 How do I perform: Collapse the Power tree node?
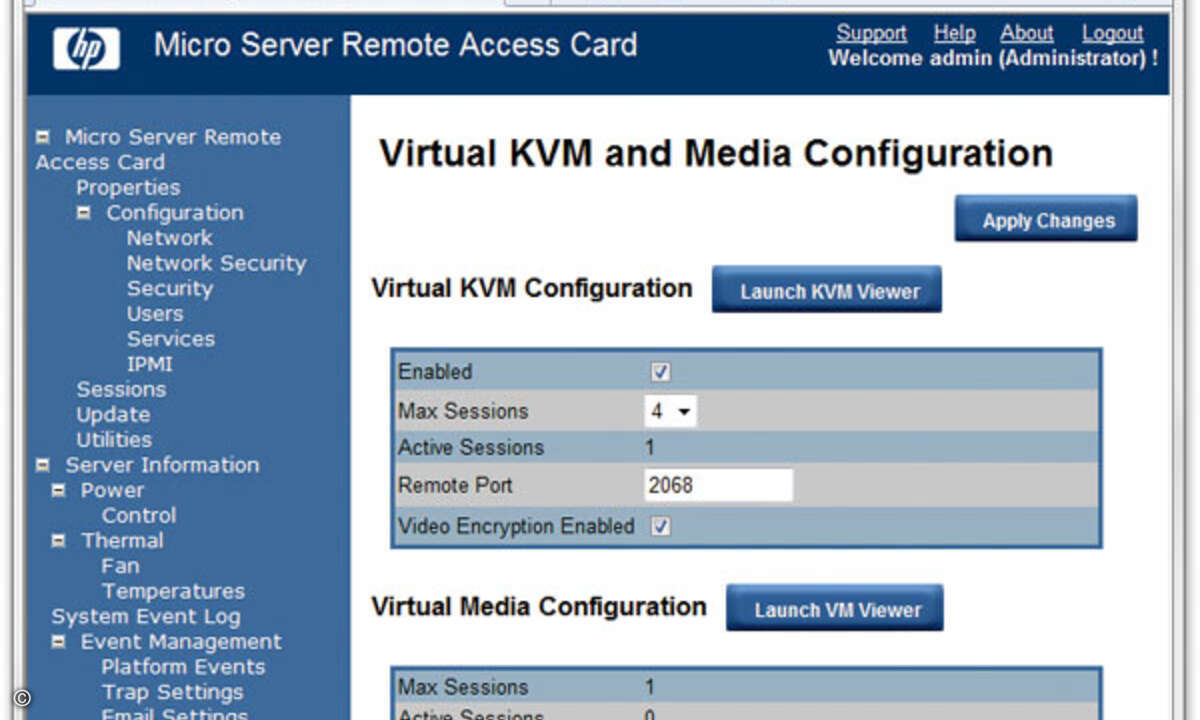(x=59, y=490)
